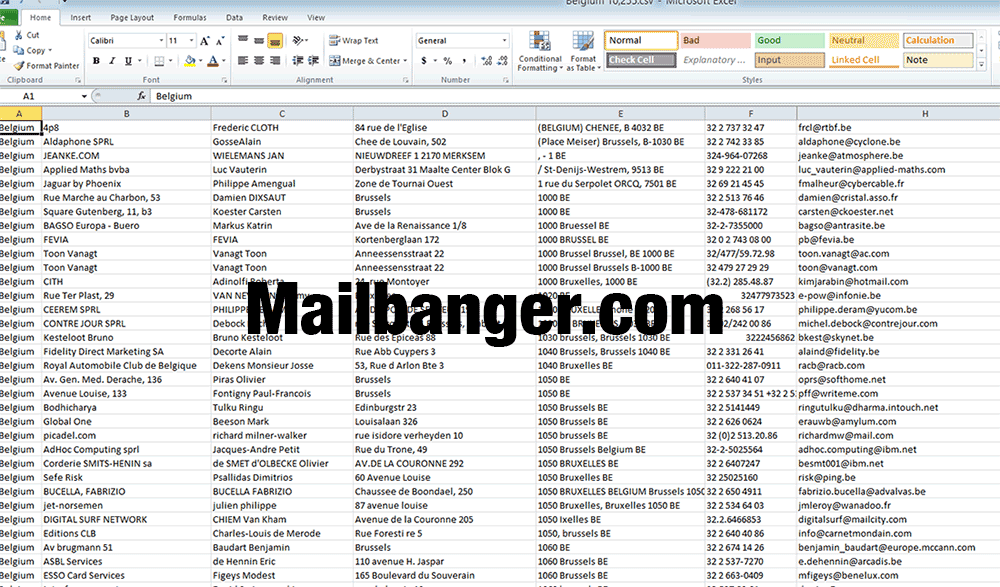Apply the Good cell style
The height and width of the screenshot is (587, 1000).
pos(790,40)
